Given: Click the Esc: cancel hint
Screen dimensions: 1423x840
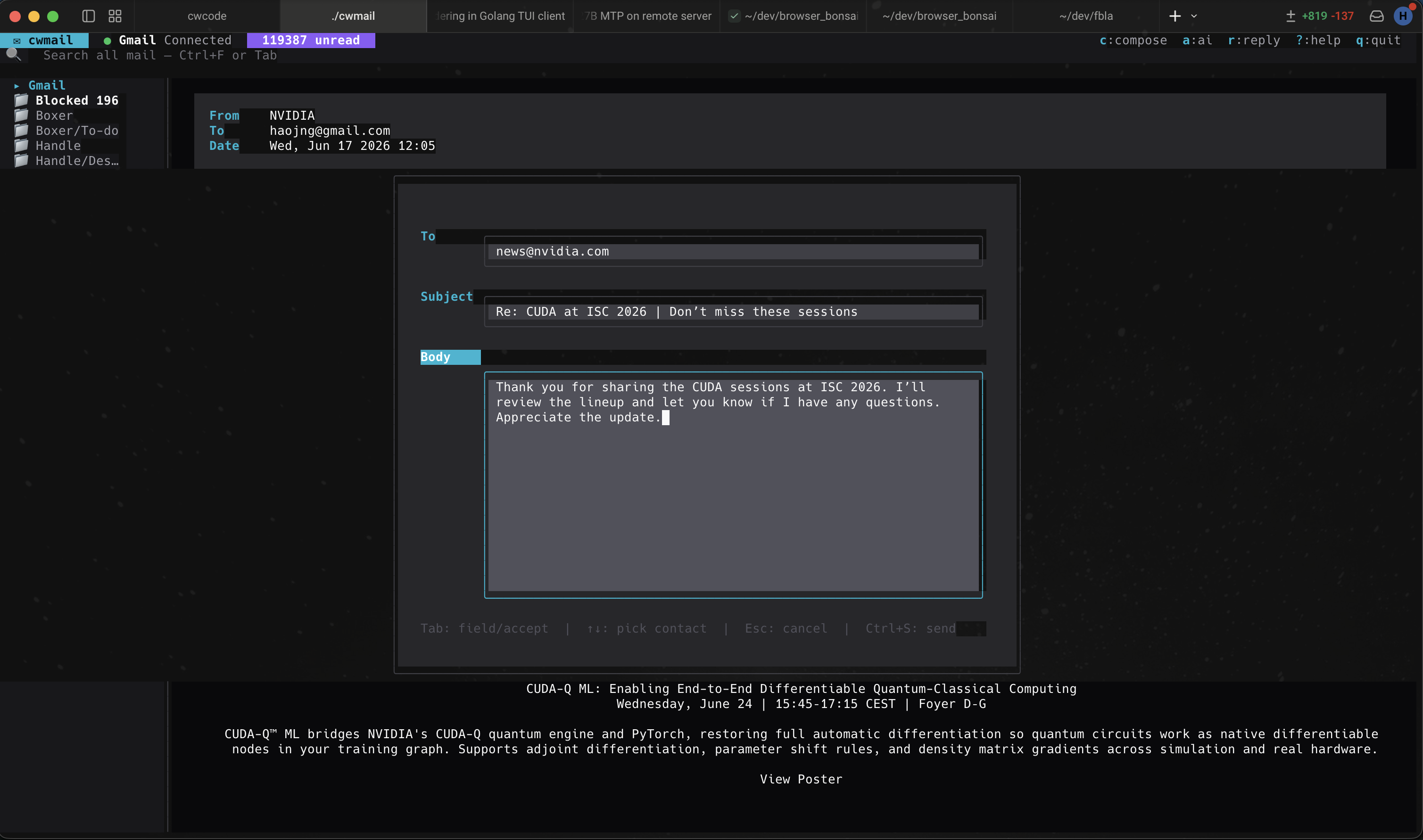Looking at the screenshot, I should [786, 628].
